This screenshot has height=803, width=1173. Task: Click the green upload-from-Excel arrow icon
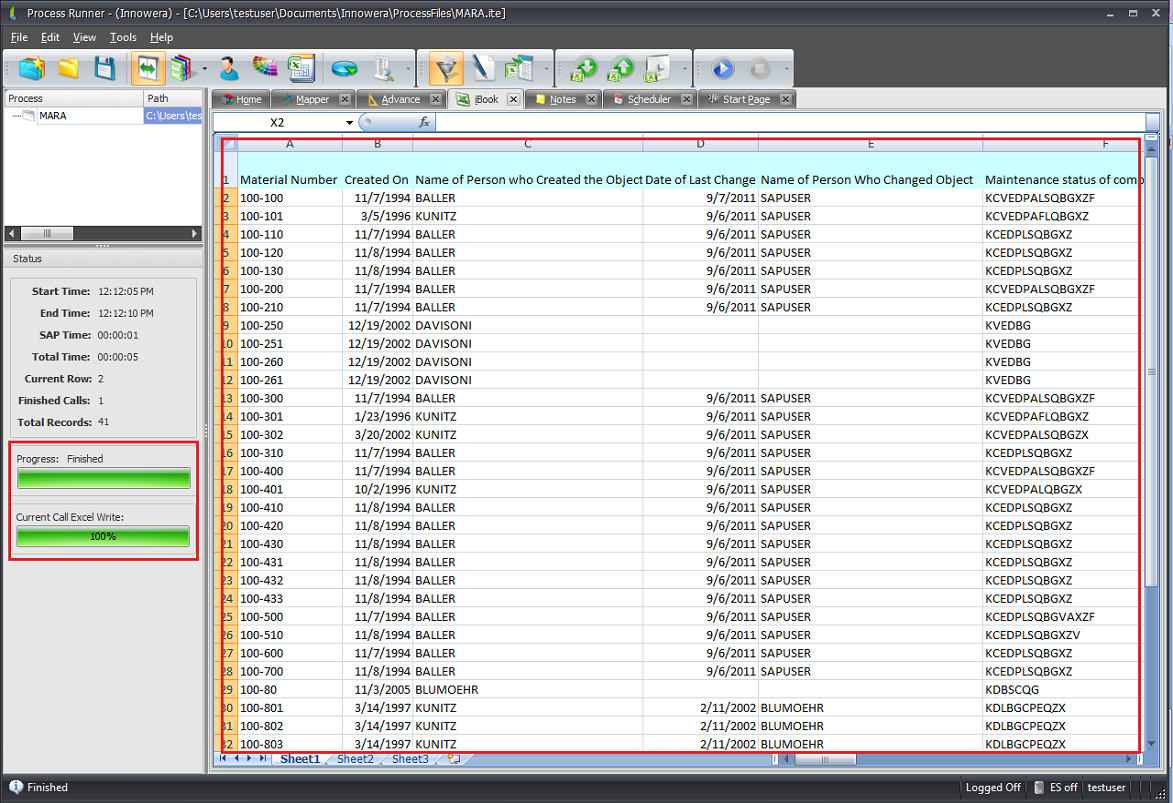pos(621,69)
